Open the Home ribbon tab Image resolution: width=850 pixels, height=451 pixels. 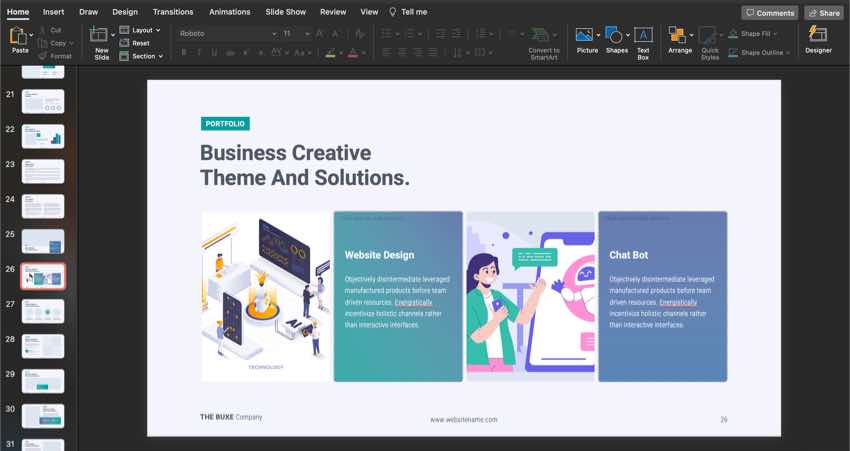18,11
